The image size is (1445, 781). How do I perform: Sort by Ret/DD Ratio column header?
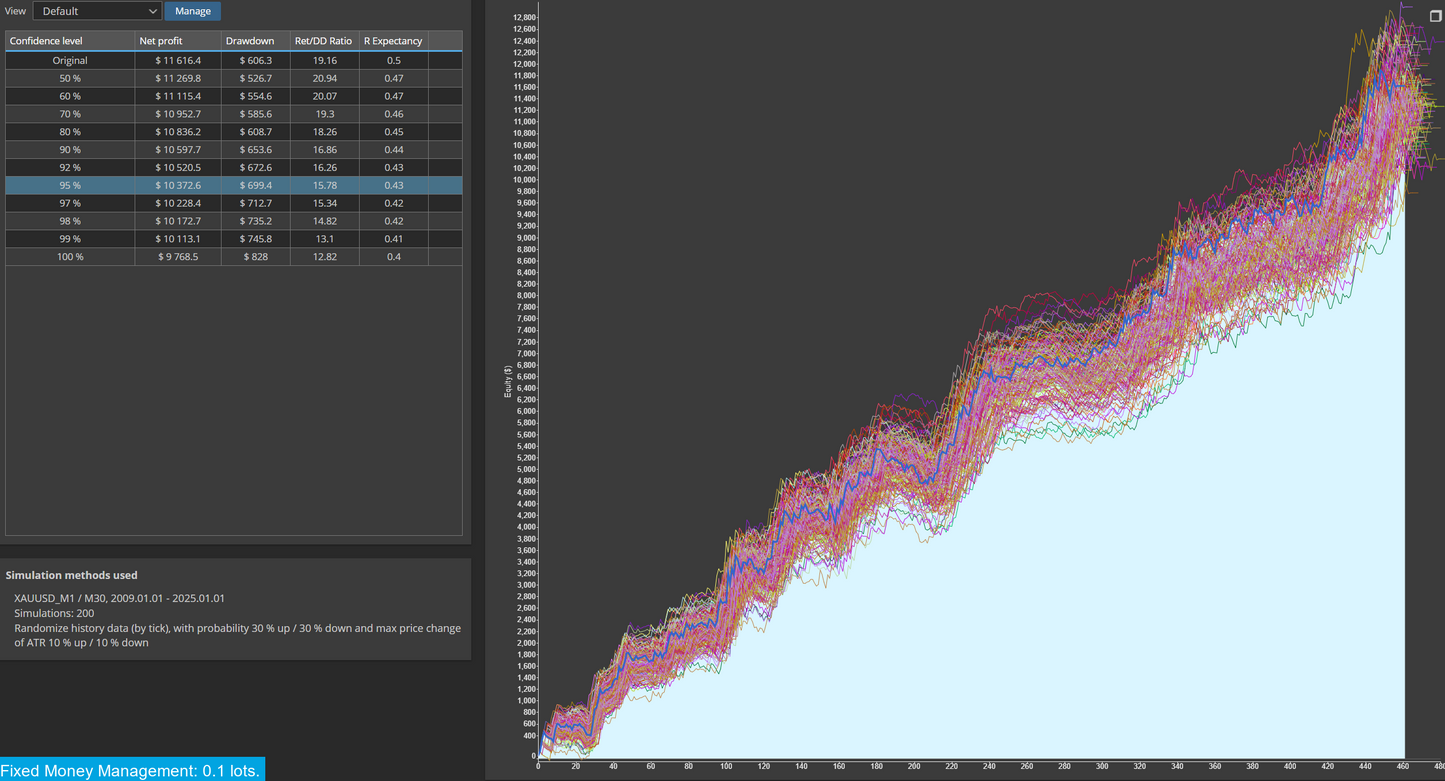click(324, 41)
